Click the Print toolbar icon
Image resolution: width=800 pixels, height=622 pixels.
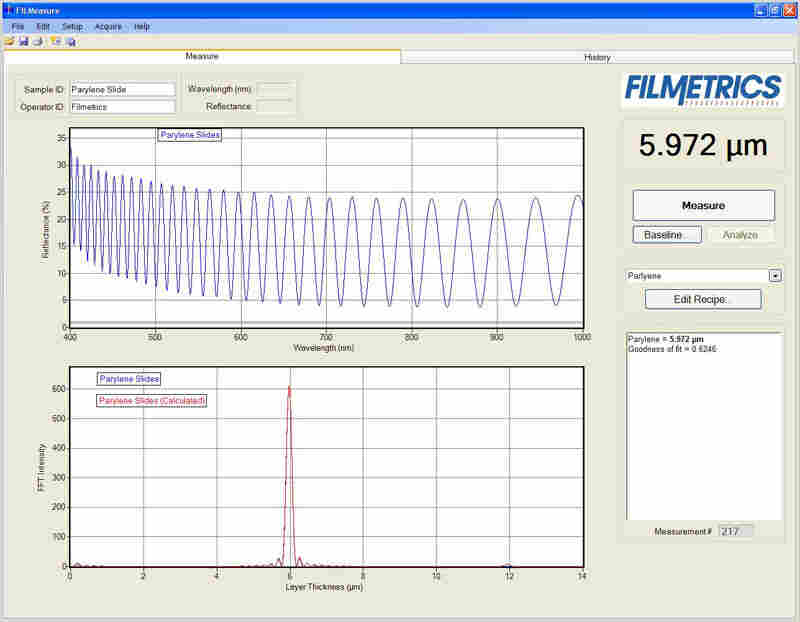tap(37, 41)
